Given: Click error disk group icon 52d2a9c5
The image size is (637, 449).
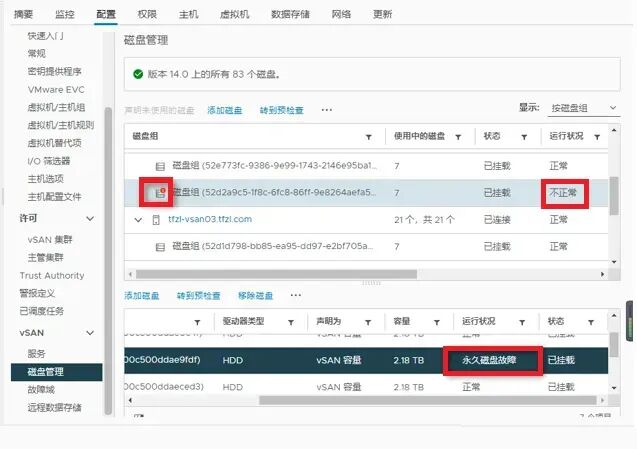Looking at the screenshot, I should click(x=160, y=193).
